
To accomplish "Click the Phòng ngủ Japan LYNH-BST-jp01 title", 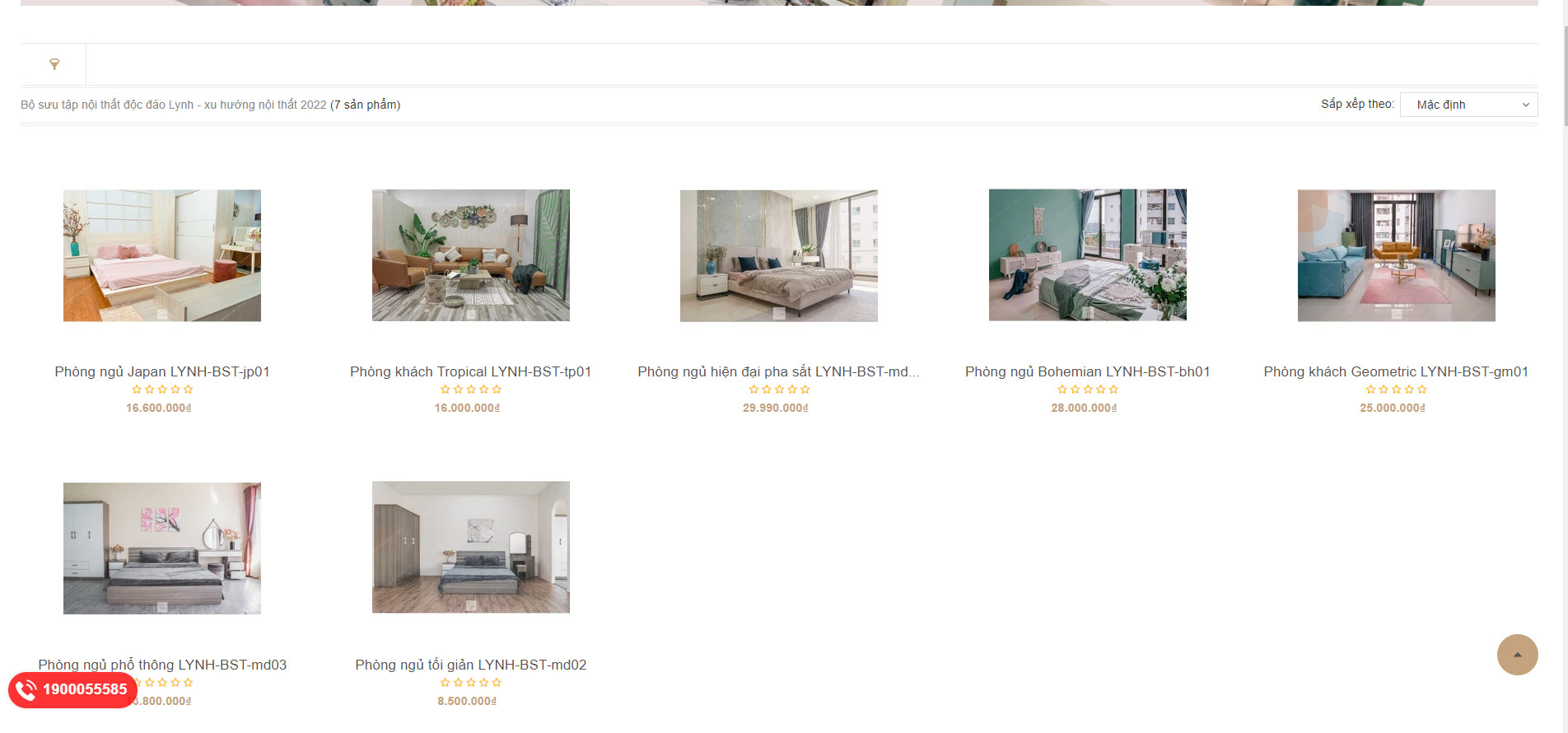I will (162, 371).
